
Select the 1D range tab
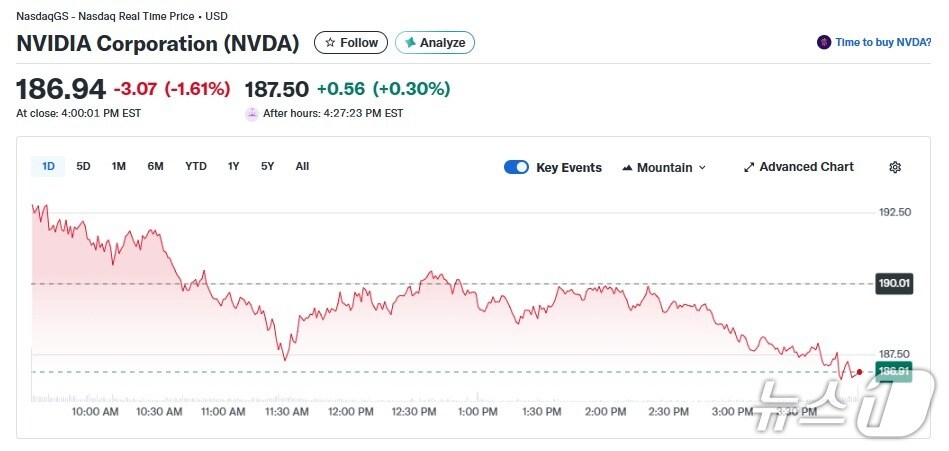coord(48,166)
